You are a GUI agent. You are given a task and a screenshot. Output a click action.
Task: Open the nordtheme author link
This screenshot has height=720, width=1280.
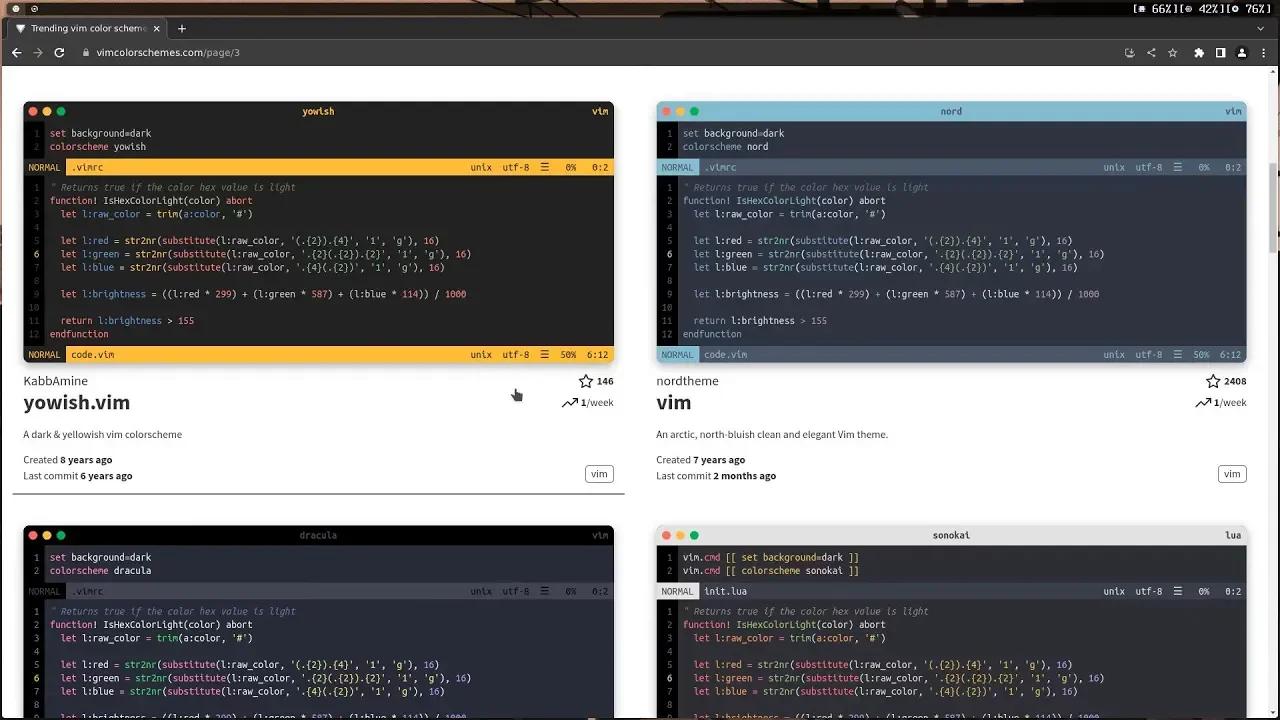(687, 381)
